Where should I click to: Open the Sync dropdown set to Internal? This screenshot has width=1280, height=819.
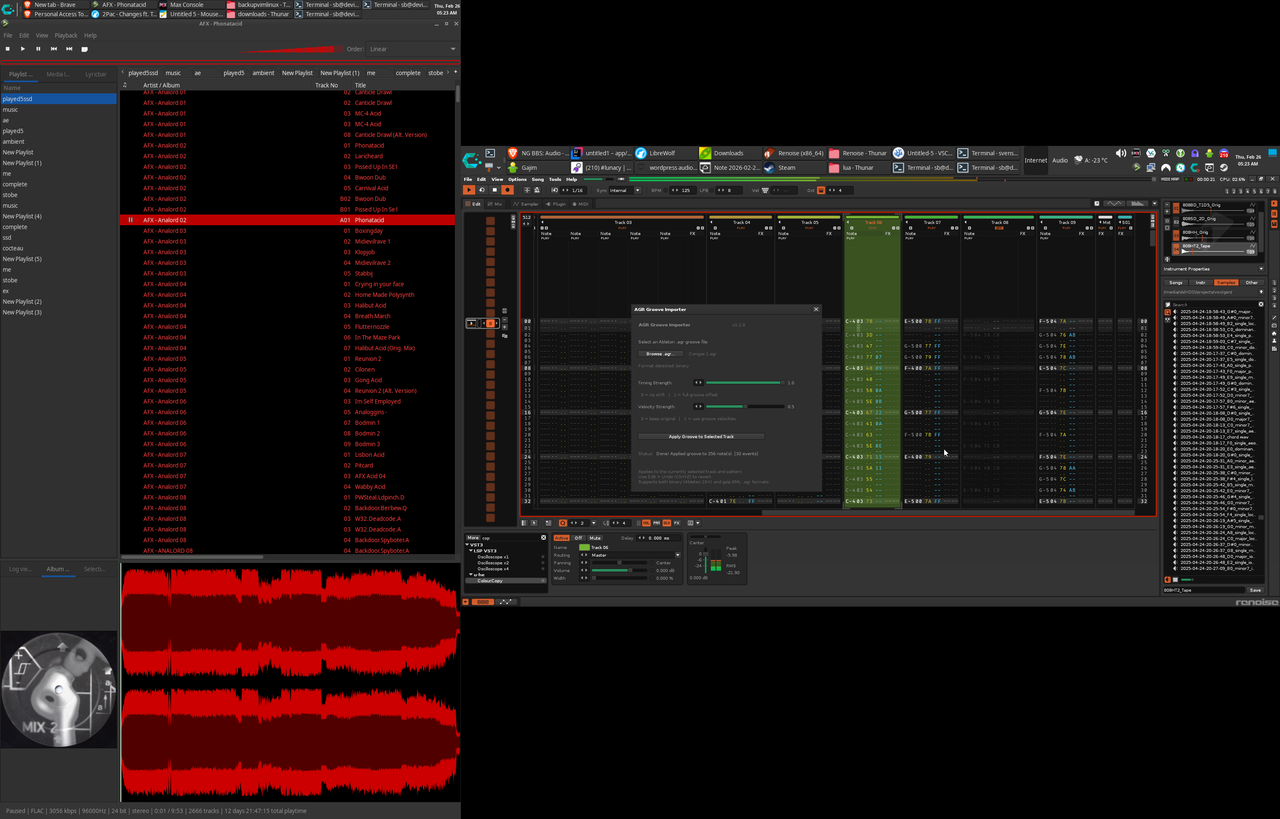point(625,190)
